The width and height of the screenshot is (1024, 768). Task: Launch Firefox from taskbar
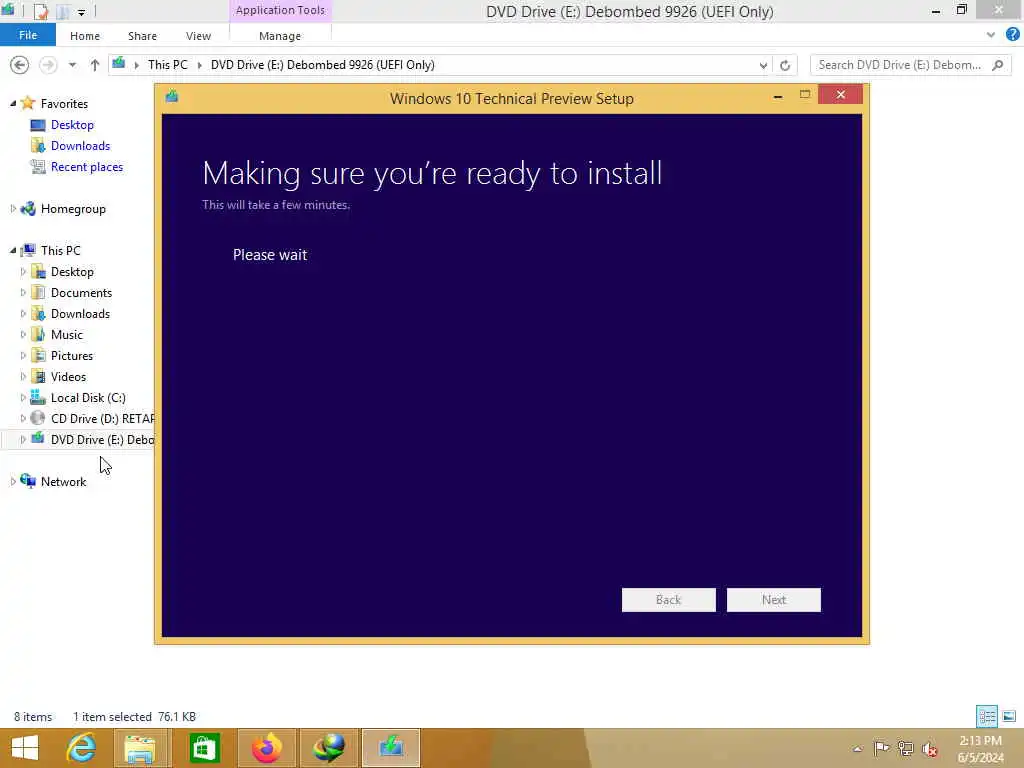tap(266, 748)
